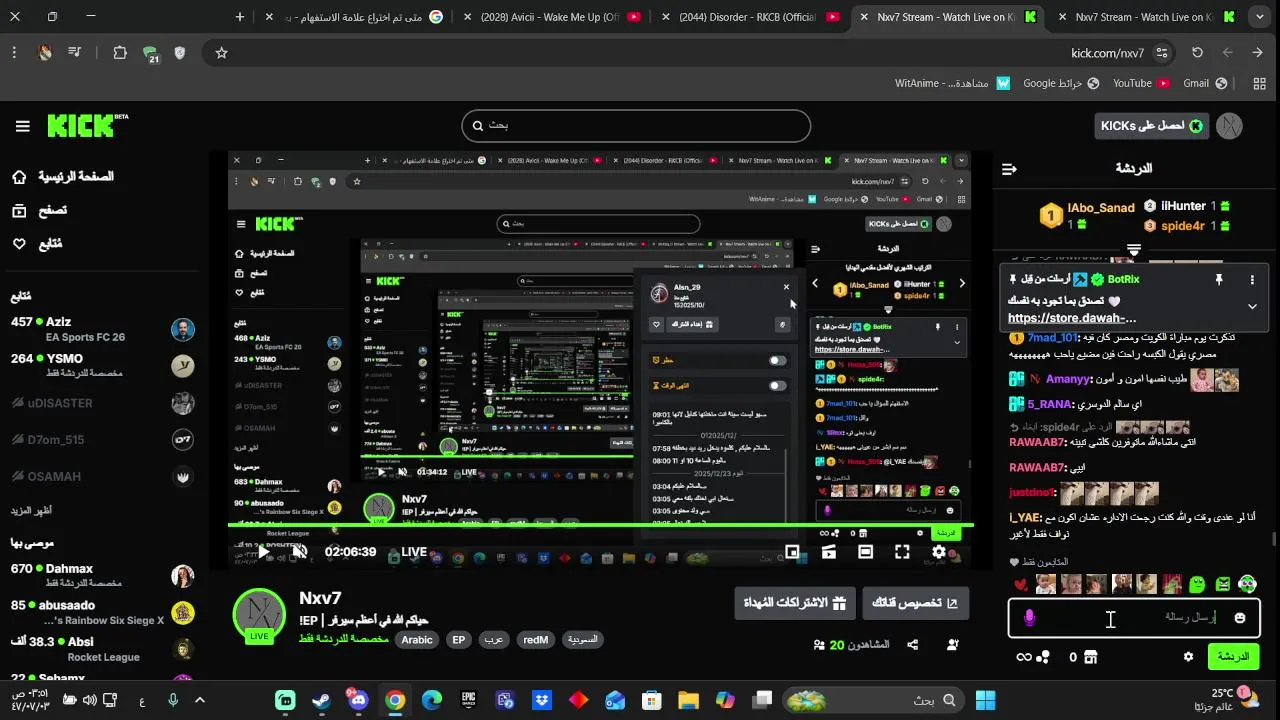The width and height of the screenshot is (1280, 720).
Task: Open the Kick hamburger menu
Action: 22,126
